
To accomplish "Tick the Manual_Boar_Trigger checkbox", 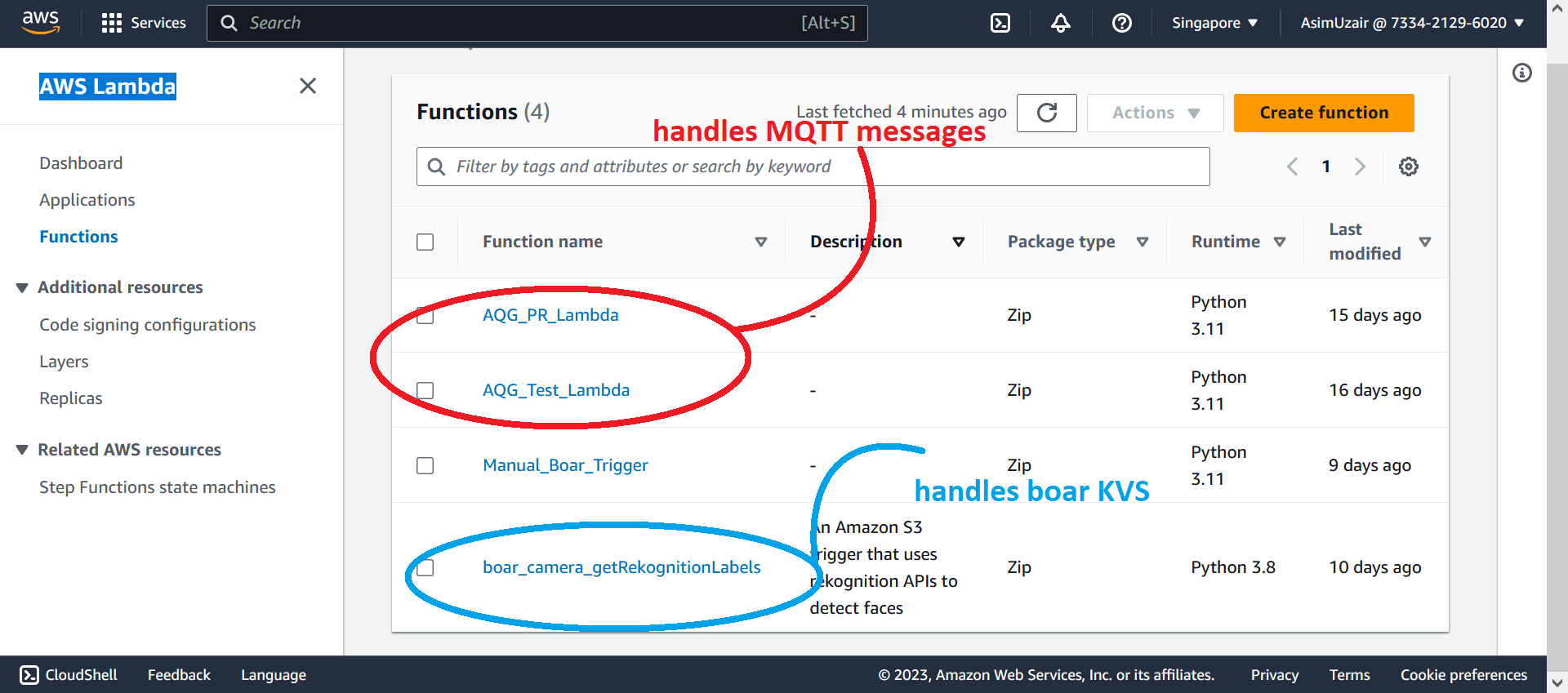I will pos(425,465).
